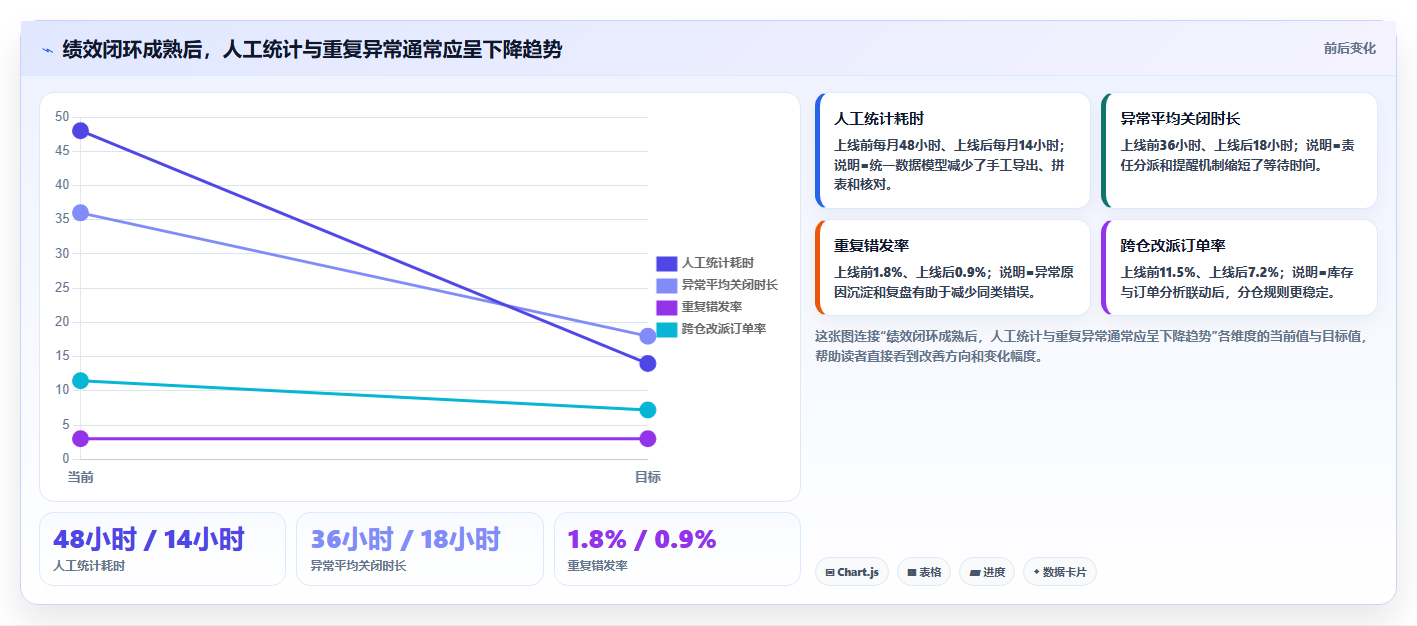Viewport: 1417px width, 626px height.
Task: Click the 18 data point at 目标
Action: (647, 336)
